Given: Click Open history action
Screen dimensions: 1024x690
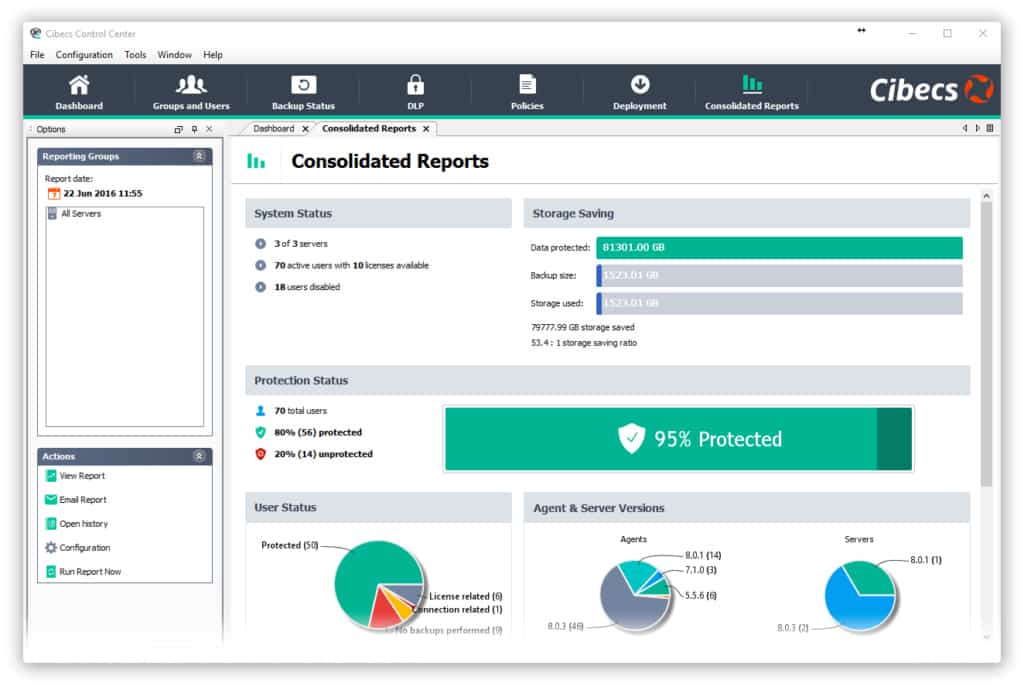Looking at the screenshot, I should click(x=84, y=524).
